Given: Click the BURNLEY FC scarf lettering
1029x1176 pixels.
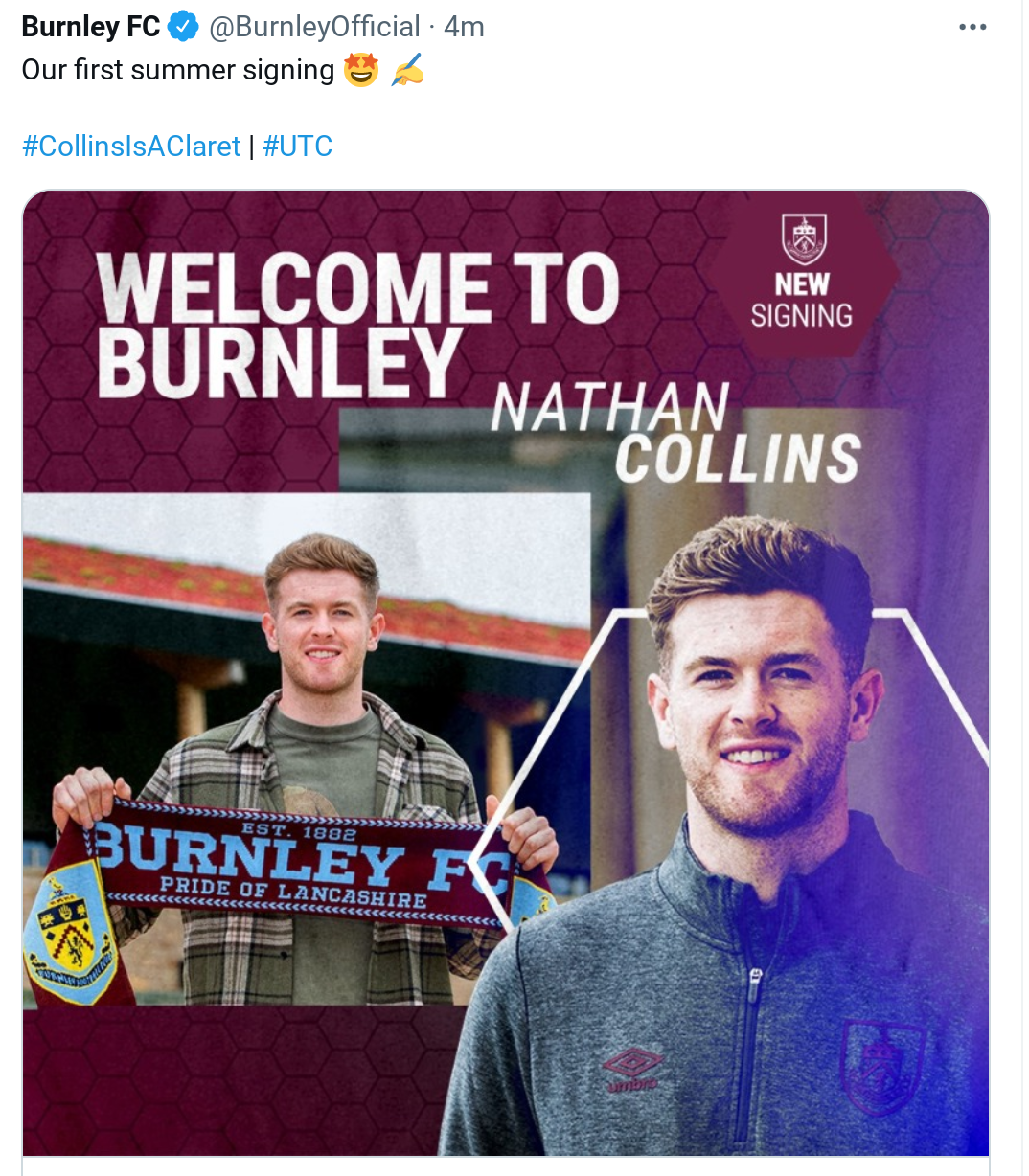Looking at the screenshot, I should (303, 856).
